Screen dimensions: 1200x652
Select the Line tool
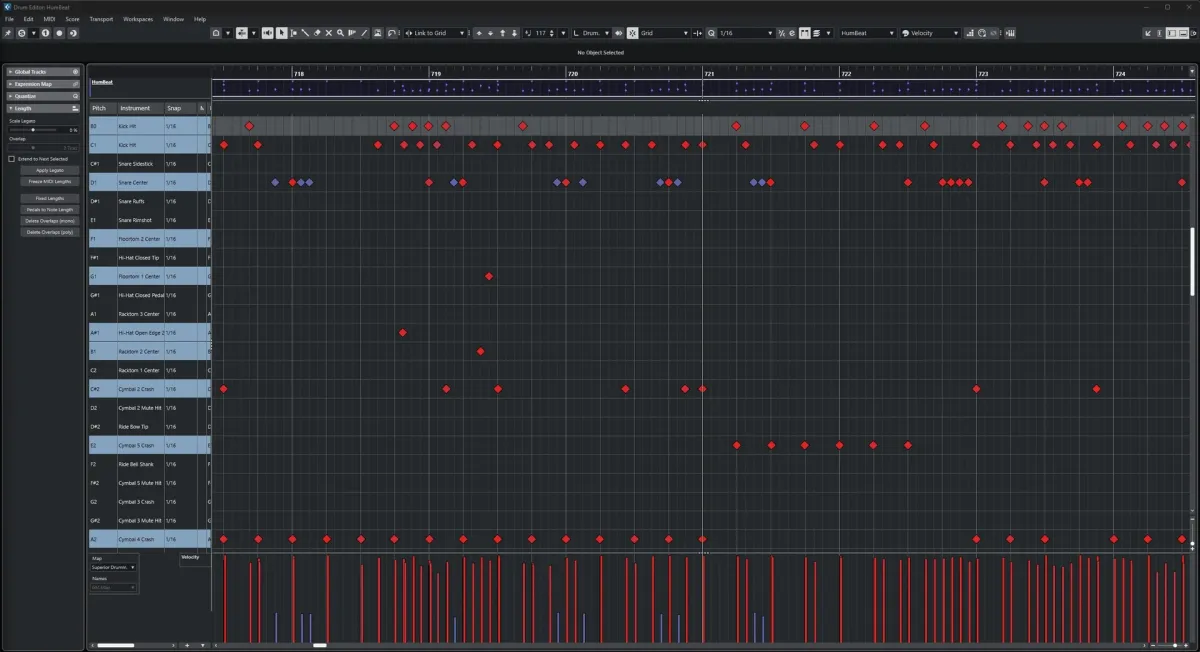[x=363, y=33]
